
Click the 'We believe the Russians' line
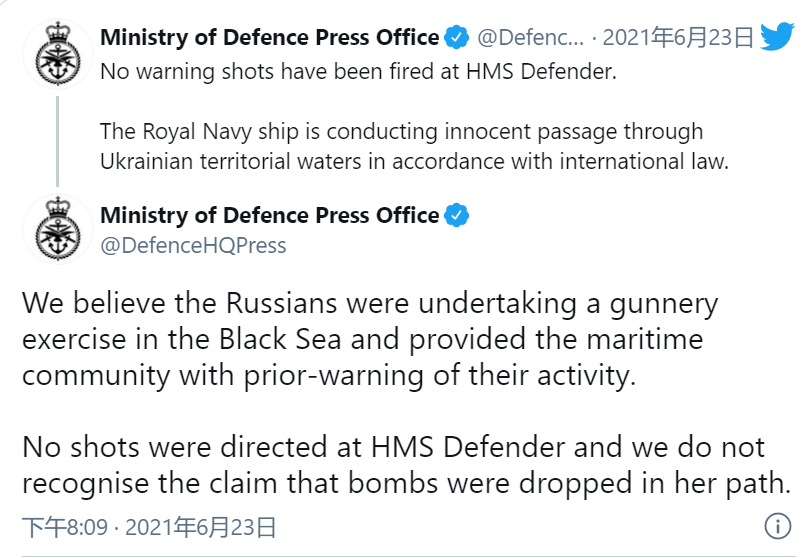tap(369, 302)
